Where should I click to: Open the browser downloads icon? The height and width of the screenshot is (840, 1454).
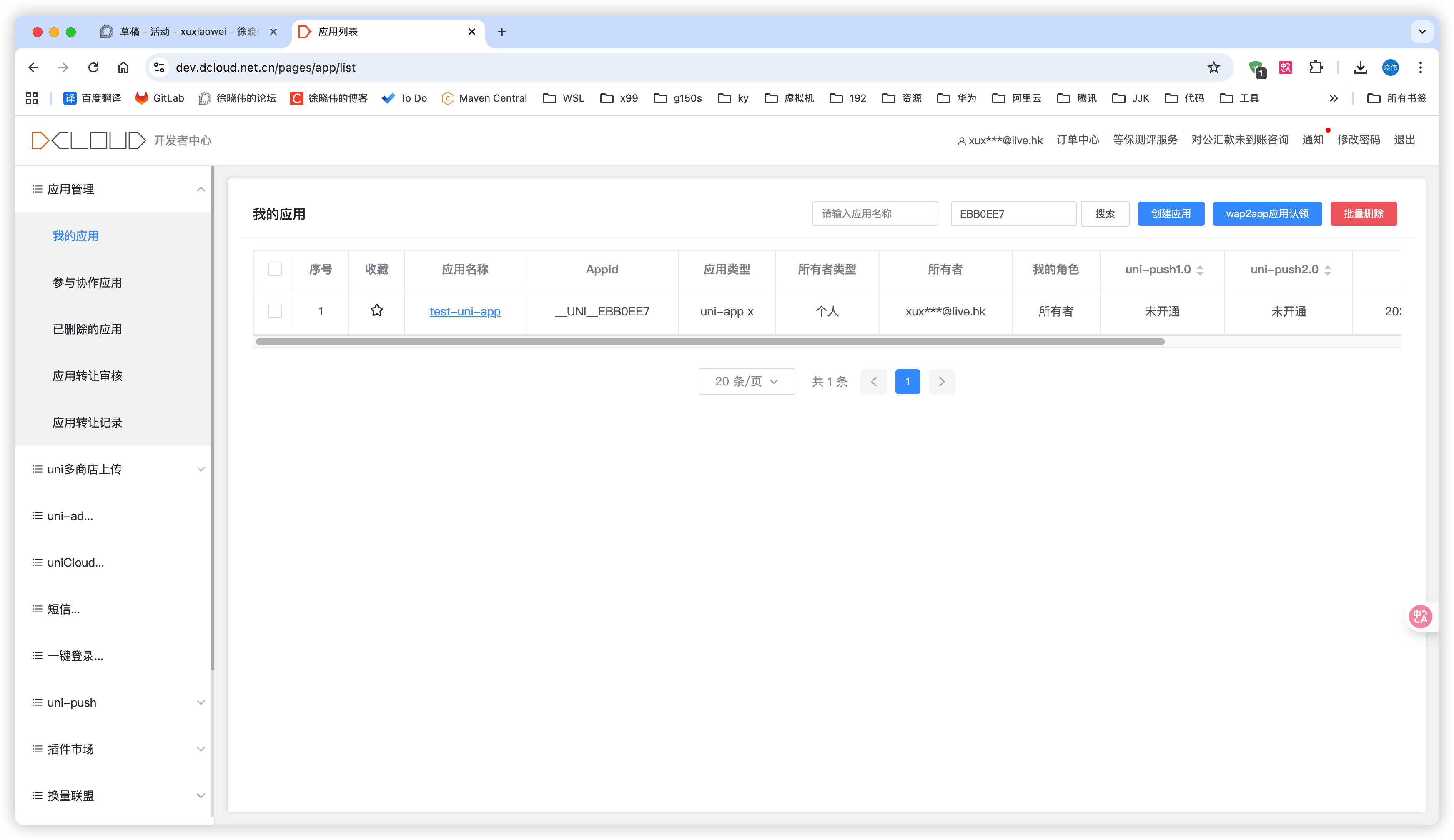tap(1360, 67)
